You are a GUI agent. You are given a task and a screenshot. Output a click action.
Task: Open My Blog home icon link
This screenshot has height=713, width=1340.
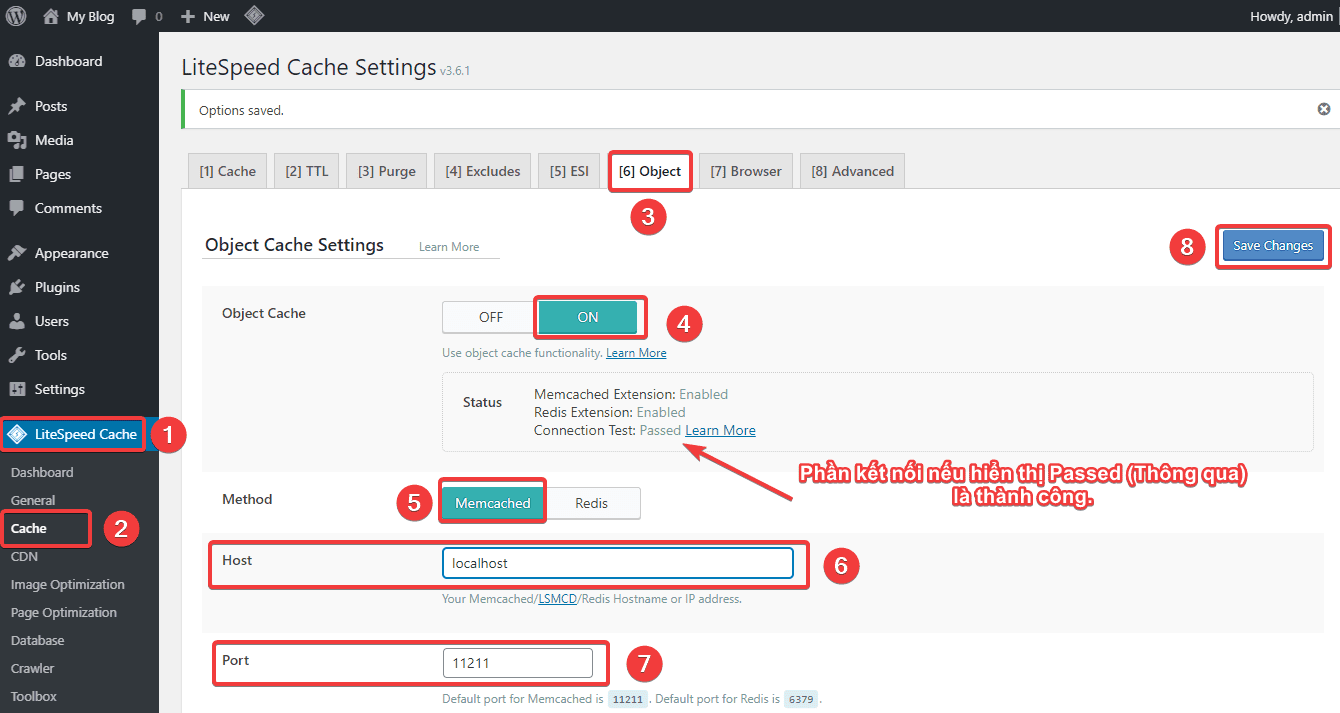[51, 16]
